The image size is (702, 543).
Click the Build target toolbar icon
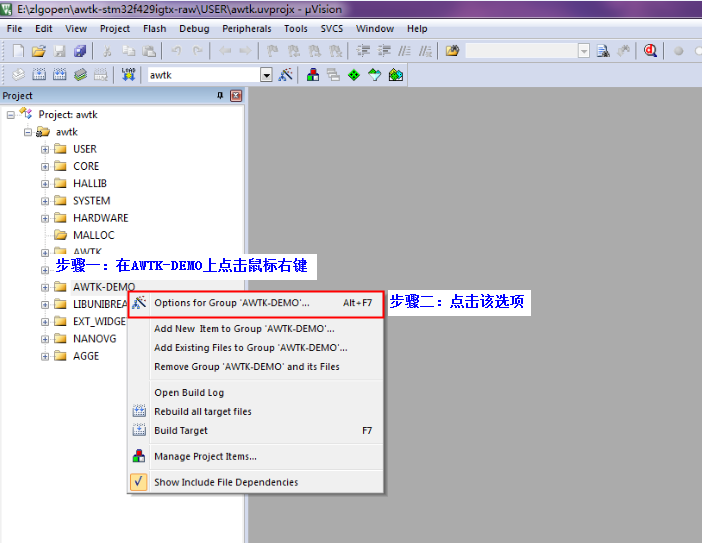point(39,74)
